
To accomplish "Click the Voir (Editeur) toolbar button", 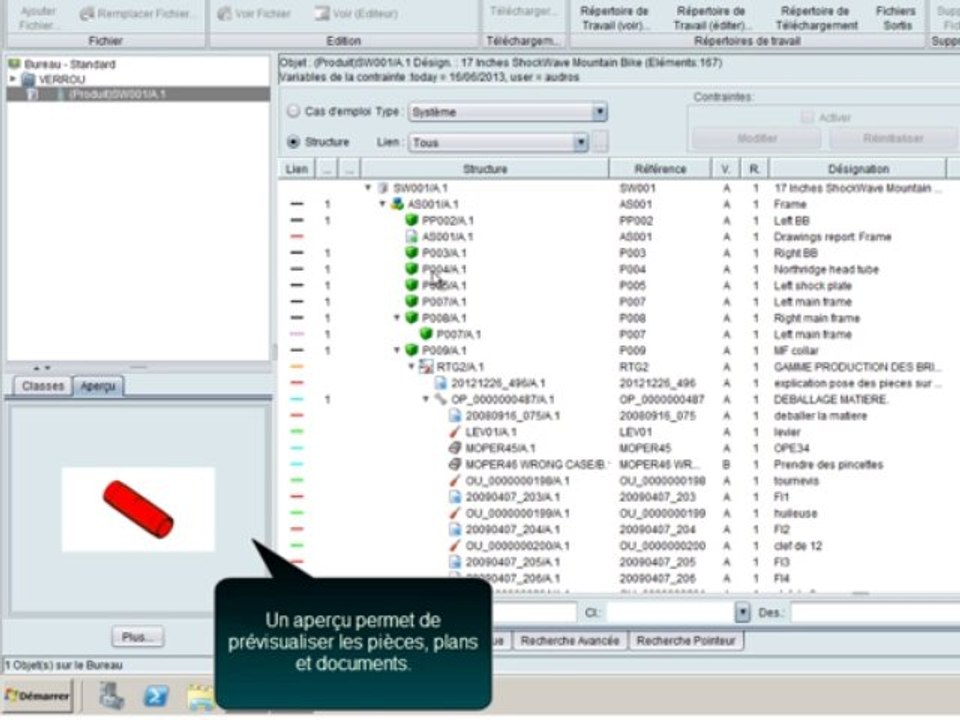I will tap(356, 13).
